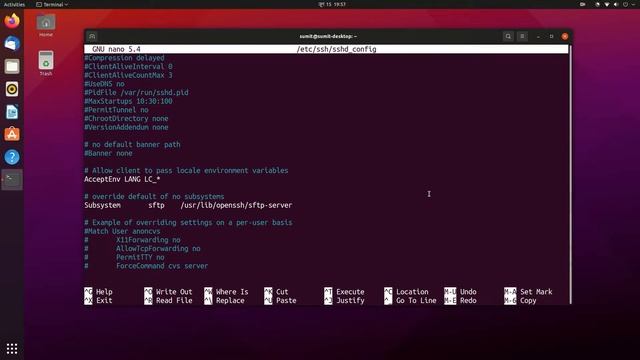
Task: Click /etc/ssh/sshd_config filename in nano header
Action: 336,49
